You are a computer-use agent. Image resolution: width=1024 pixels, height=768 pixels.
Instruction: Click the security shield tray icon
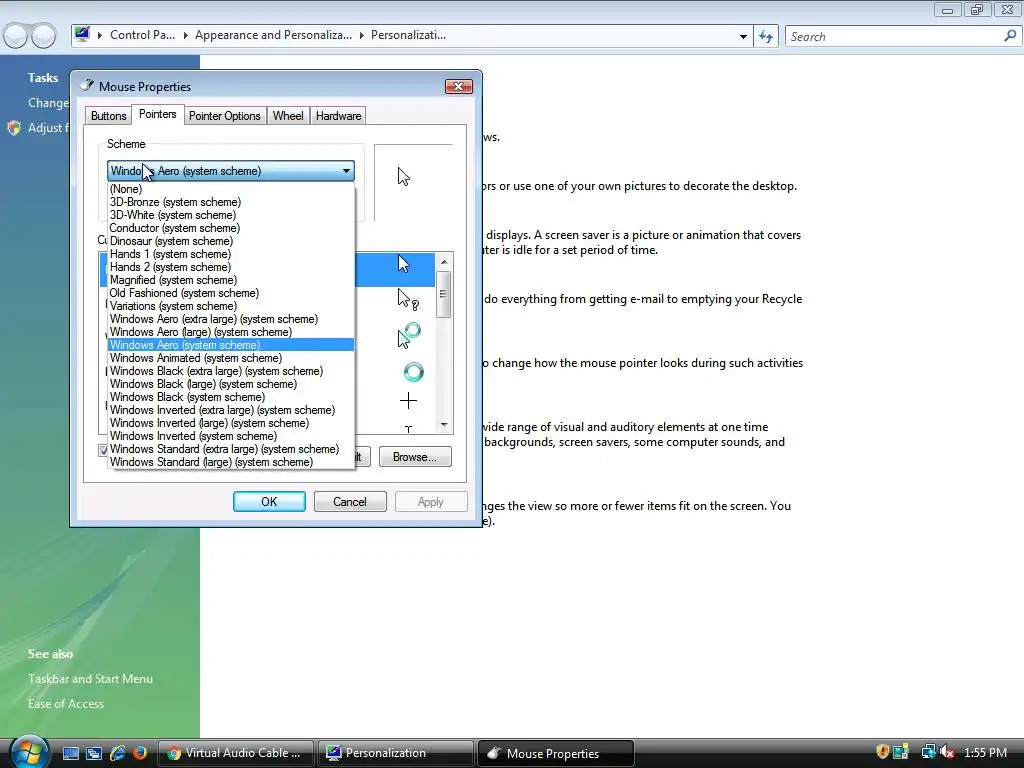click(882, 752)
